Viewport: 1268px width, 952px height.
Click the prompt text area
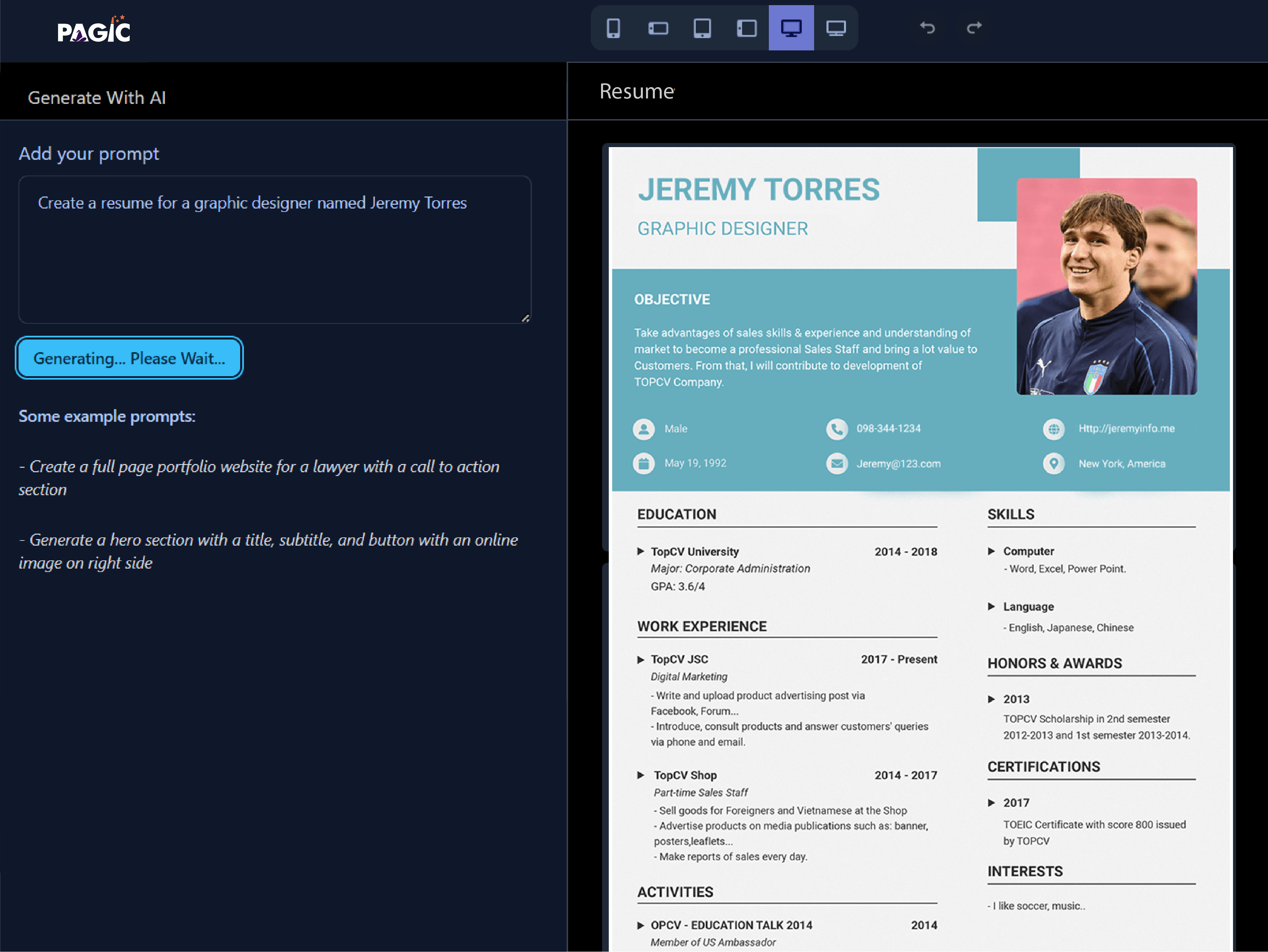coord(274,249)
